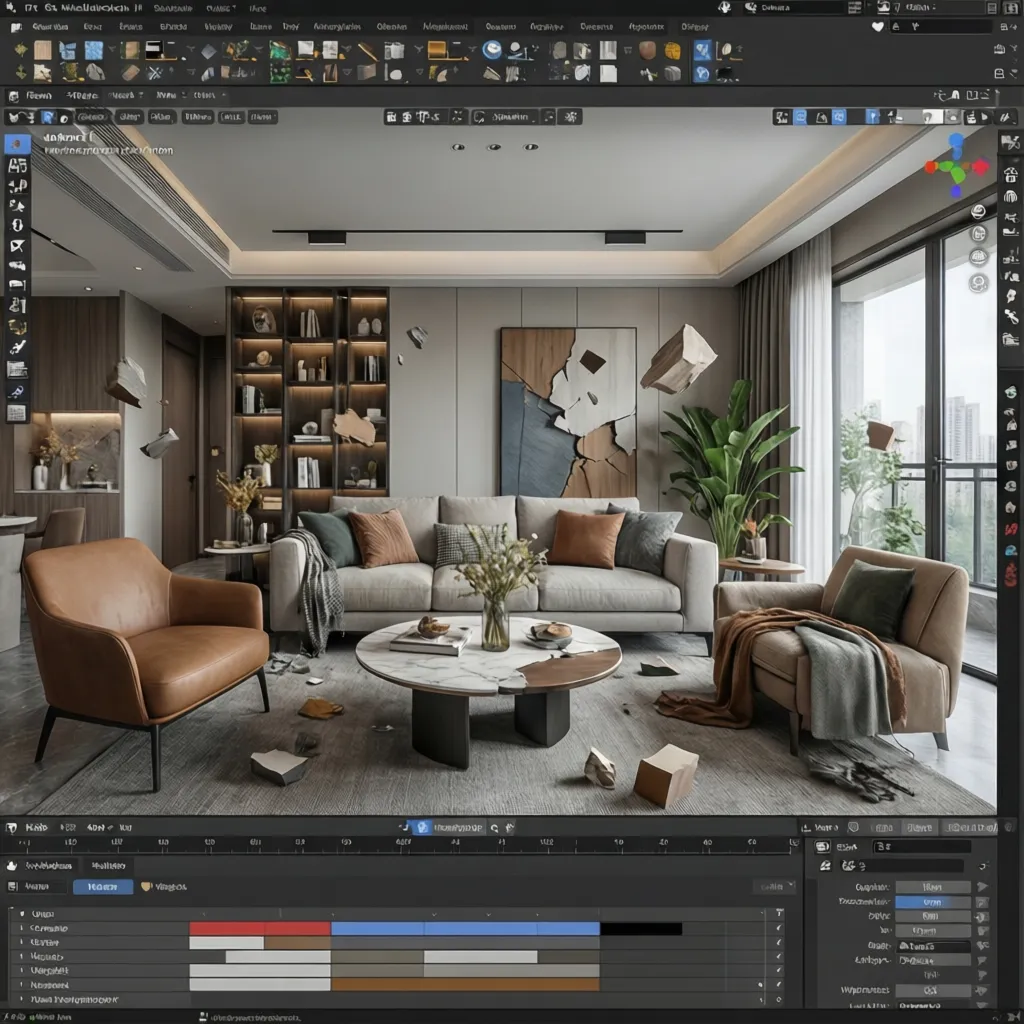
Task: Click the wide dark text field atop the properties panel
Action: (922, 846)
